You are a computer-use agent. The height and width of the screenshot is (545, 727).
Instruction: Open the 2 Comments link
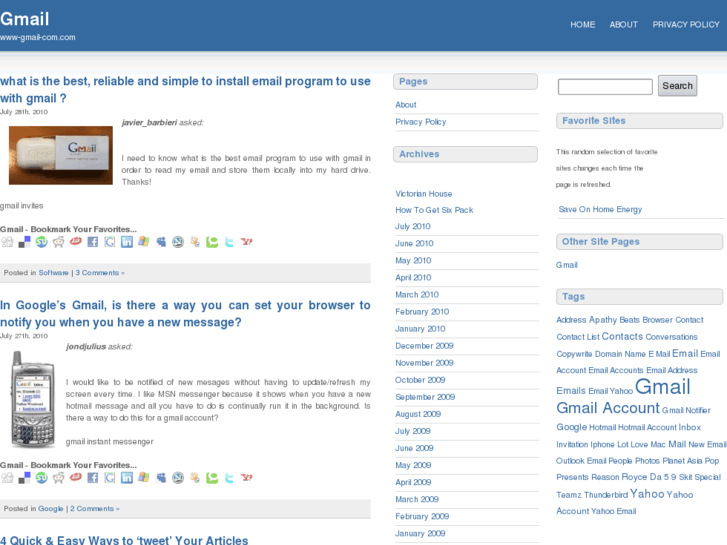[95, 509]
